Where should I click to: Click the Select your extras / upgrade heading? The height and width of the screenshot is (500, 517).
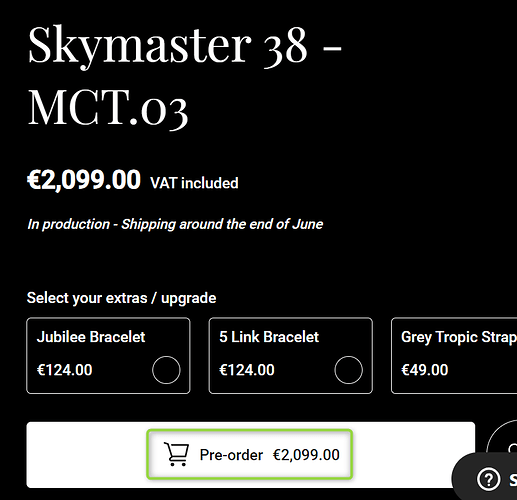[x=121, y=298]
